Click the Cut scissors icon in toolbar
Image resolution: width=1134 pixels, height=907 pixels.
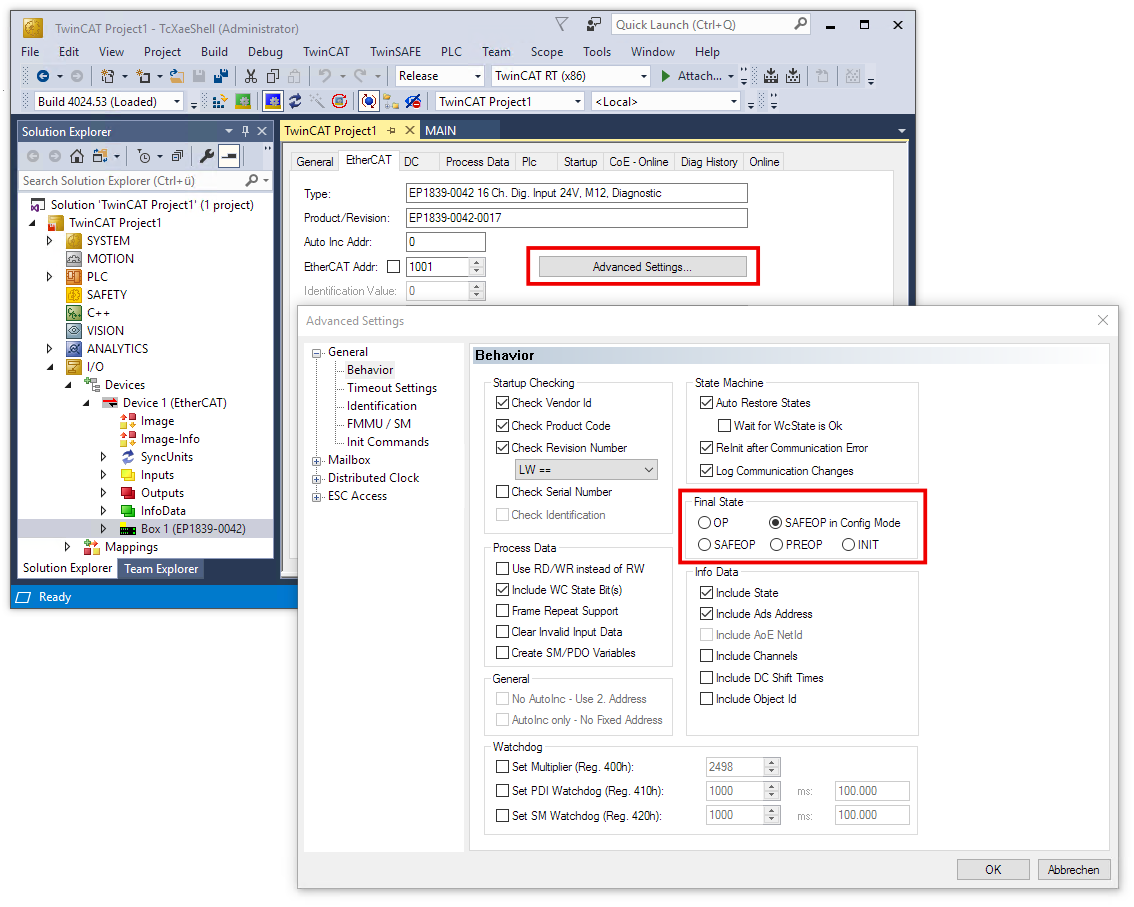250,76
